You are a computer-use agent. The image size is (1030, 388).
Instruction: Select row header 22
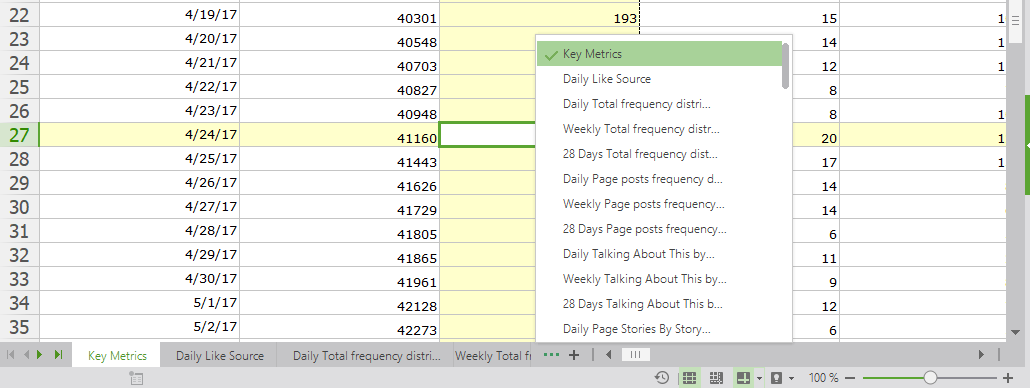coord(20,15)
